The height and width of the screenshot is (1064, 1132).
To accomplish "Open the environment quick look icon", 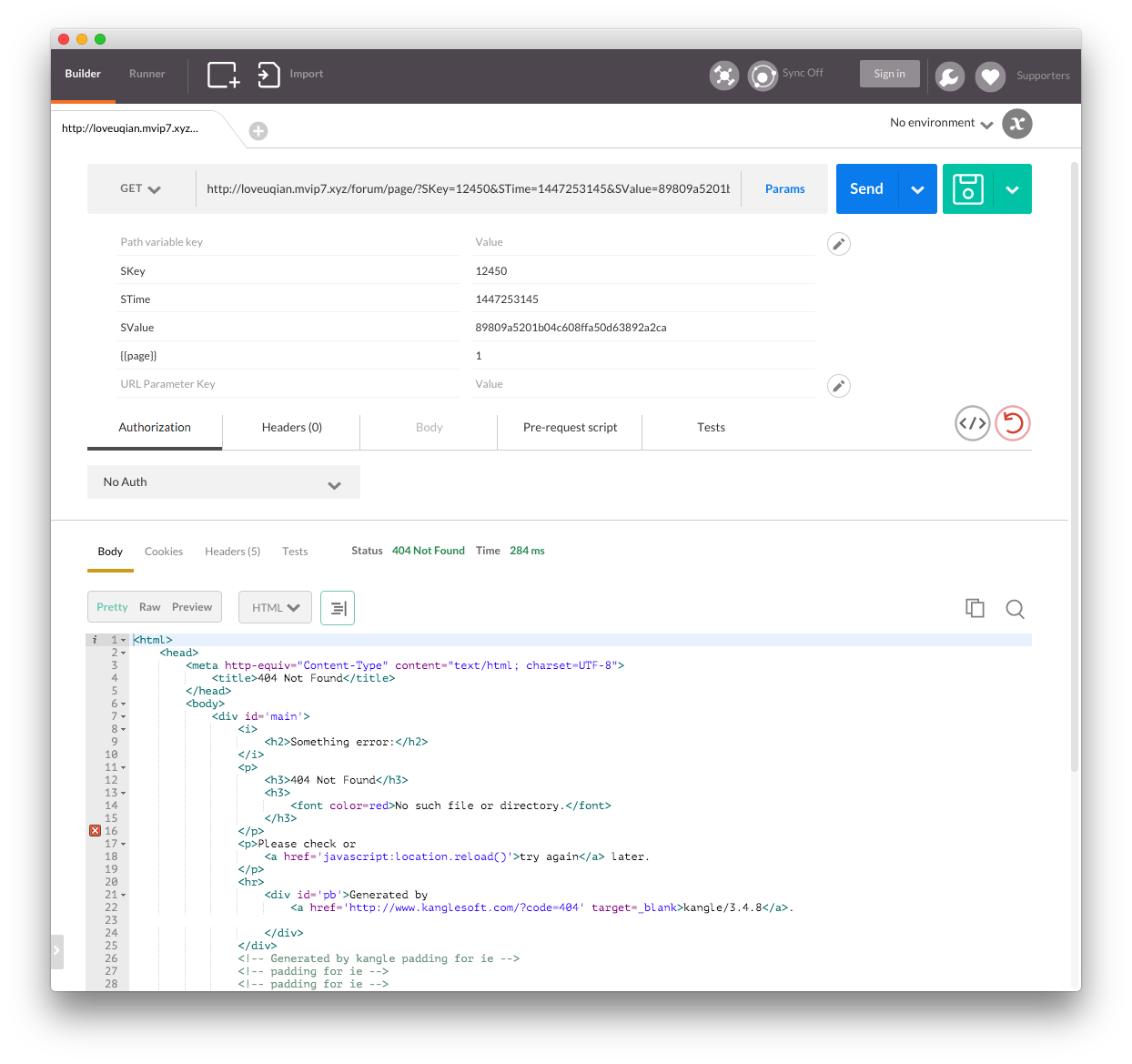I will 1017,124.
